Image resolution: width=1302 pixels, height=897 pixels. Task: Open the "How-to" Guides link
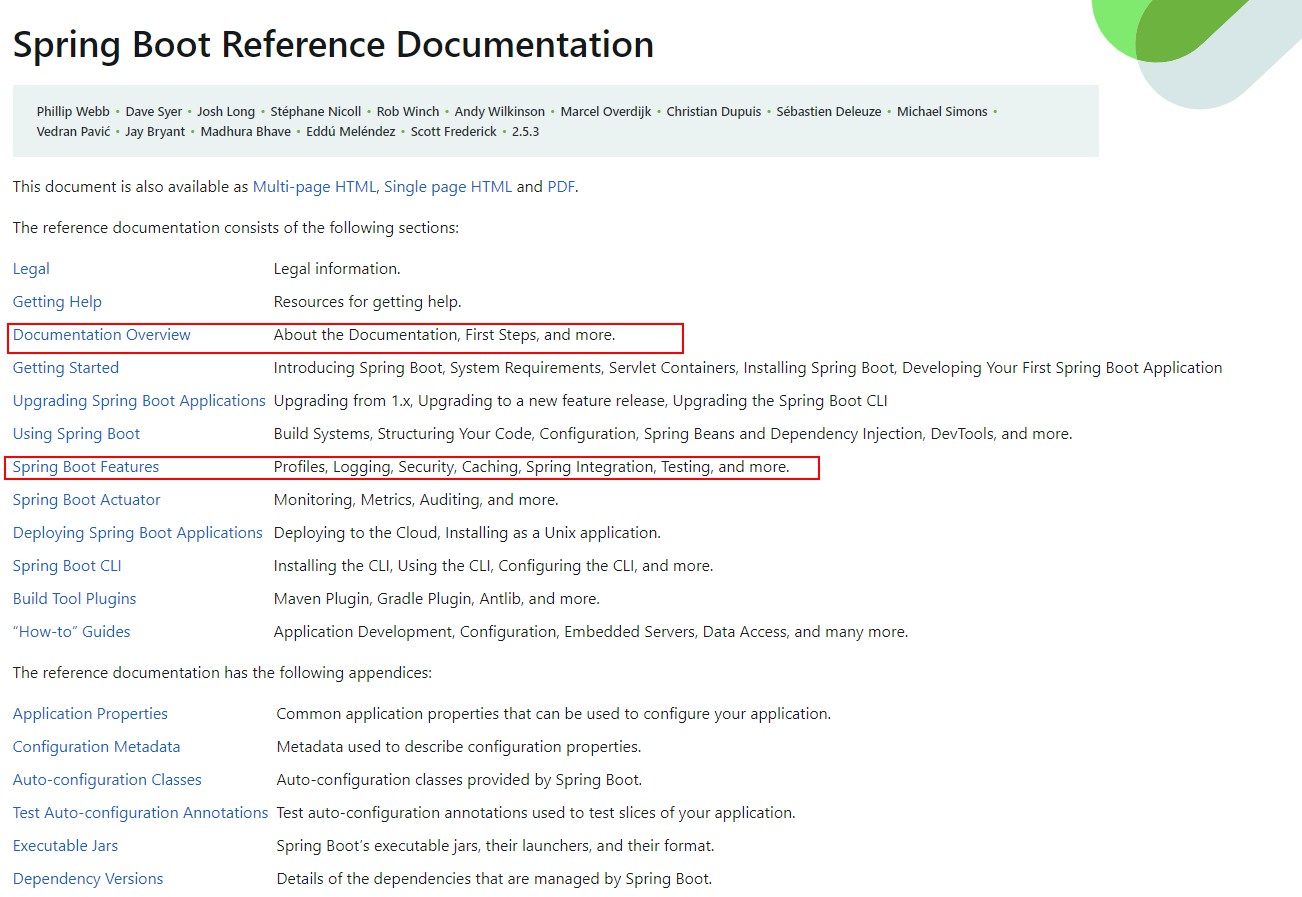coord(72,632)
